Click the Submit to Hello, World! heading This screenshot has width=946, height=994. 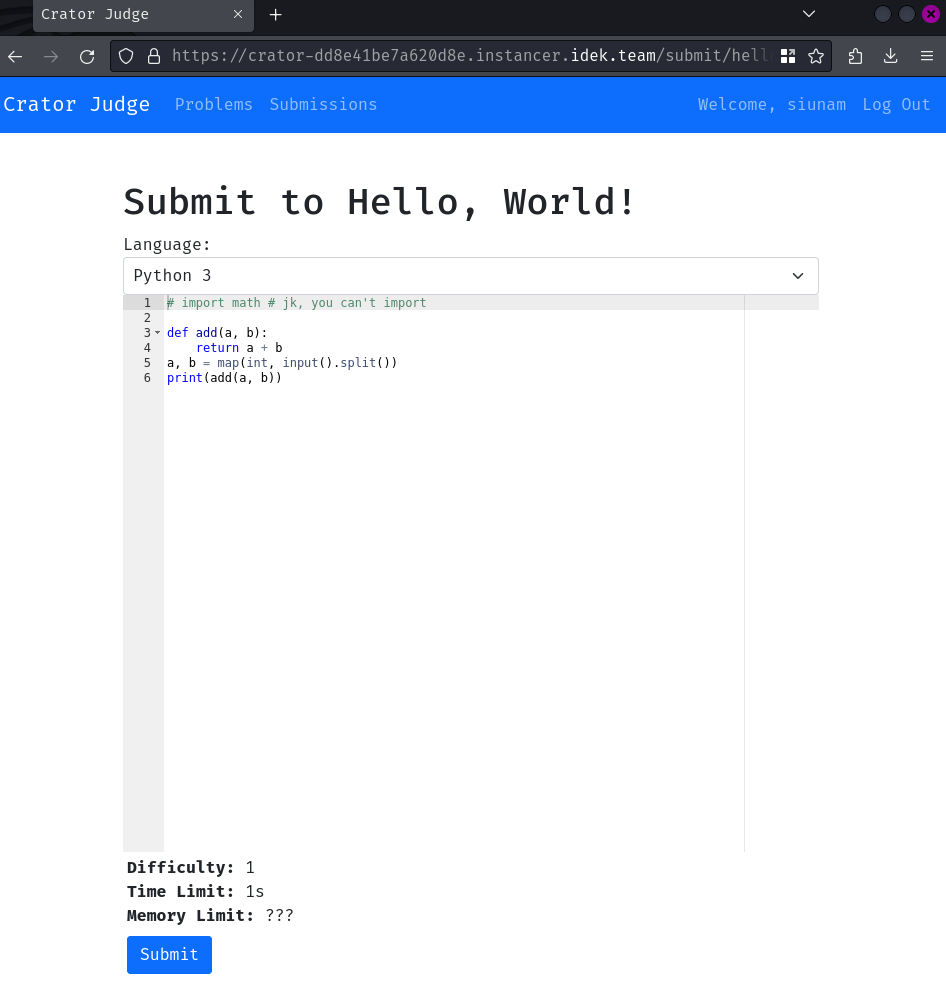[379, 202]
